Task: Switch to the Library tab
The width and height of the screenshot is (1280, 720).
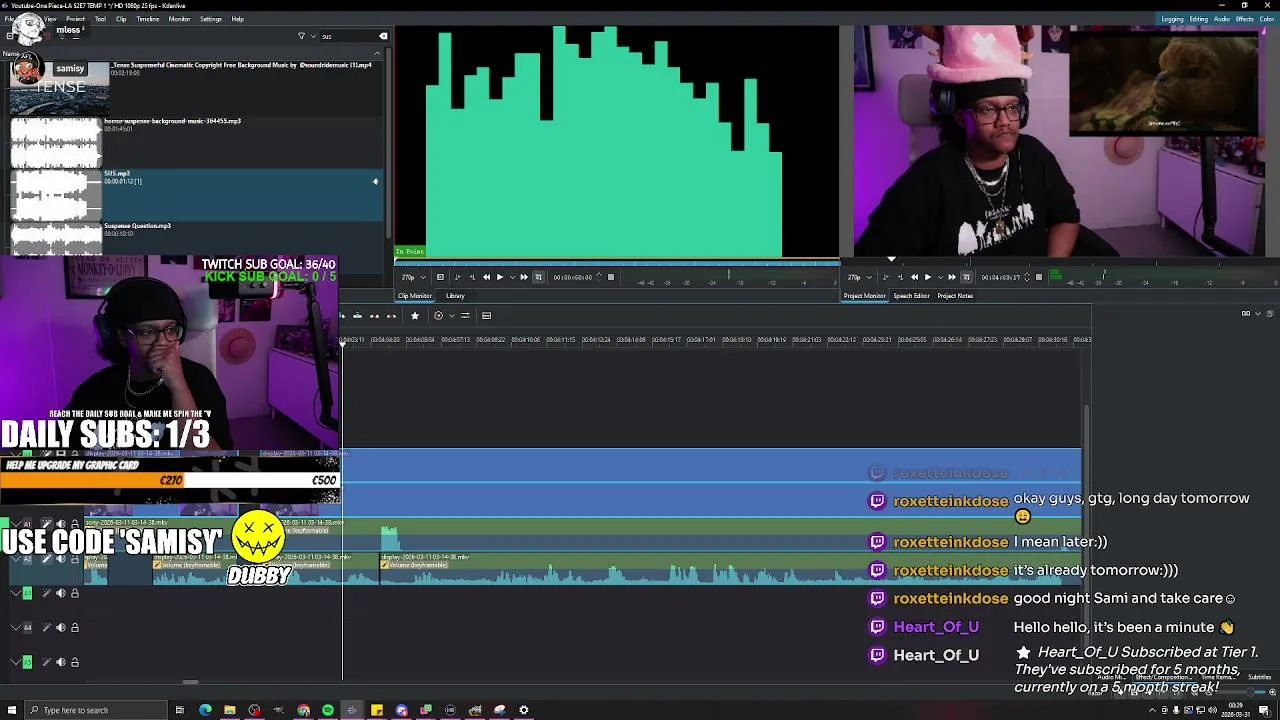Action: 455,296
